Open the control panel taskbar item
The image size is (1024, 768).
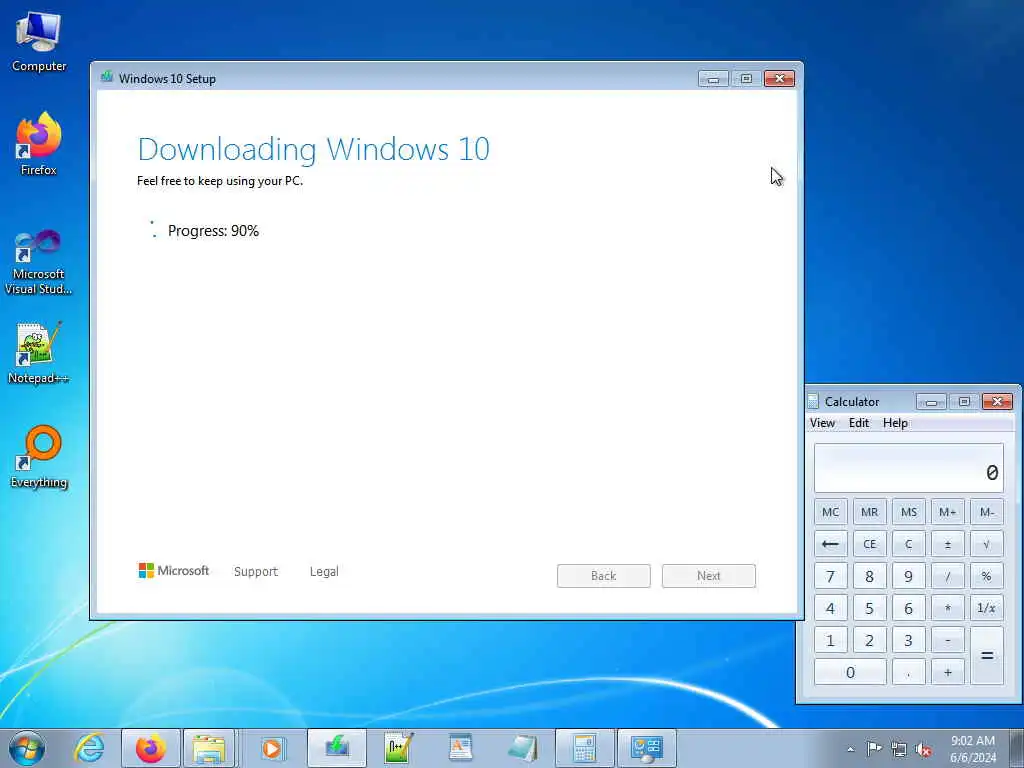(647, 748)
